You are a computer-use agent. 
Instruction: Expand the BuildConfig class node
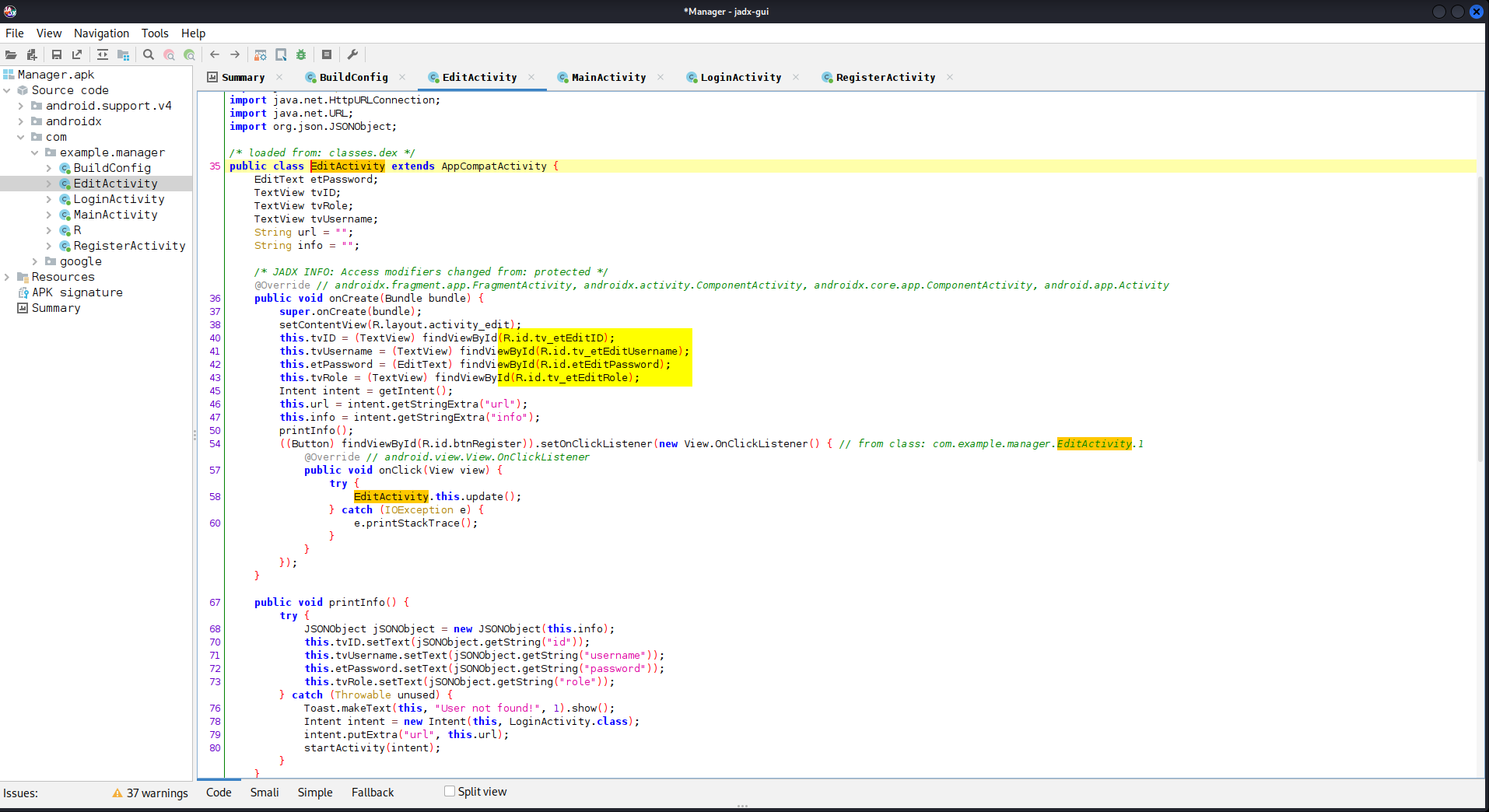pos(49,168)
